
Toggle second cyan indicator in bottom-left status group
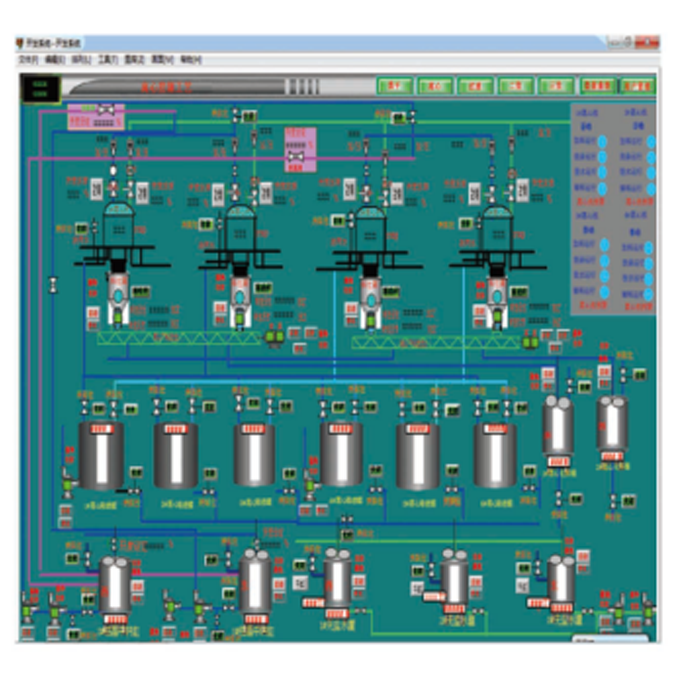coord(604,260)
